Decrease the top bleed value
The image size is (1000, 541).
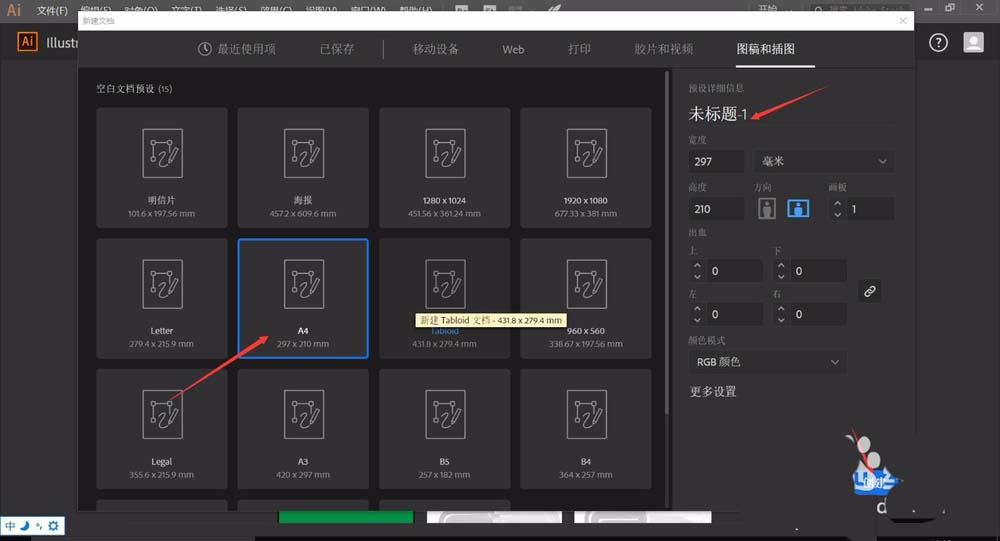click(x=697, y=276)
